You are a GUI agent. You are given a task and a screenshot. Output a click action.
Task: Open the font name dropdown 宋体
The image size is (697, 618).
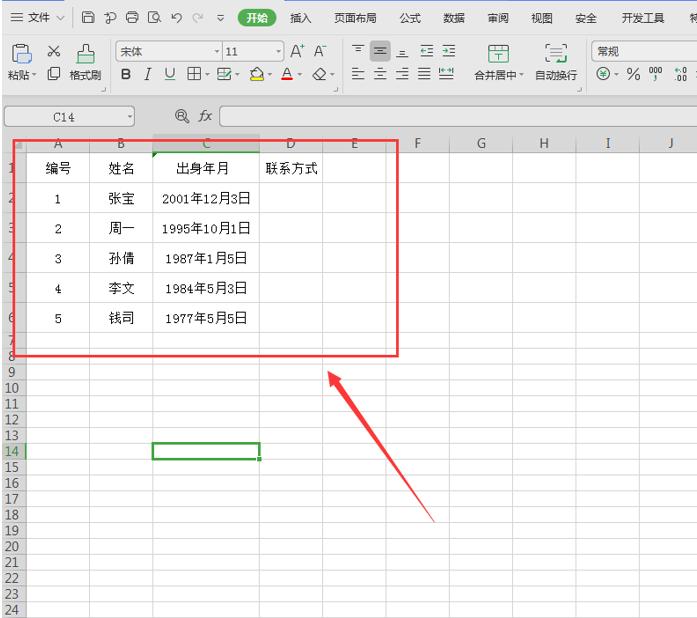point(217,52)
